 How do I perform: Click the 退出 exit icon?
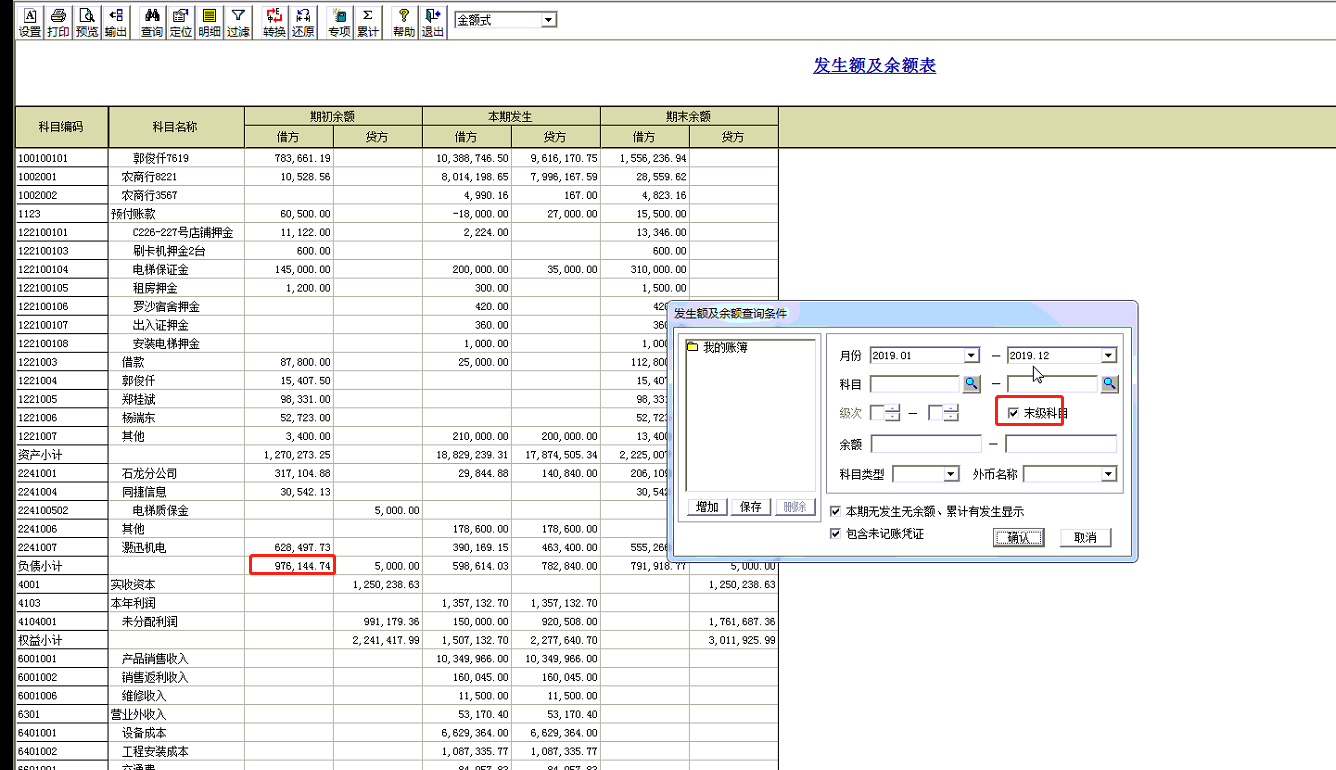point(433,22)
